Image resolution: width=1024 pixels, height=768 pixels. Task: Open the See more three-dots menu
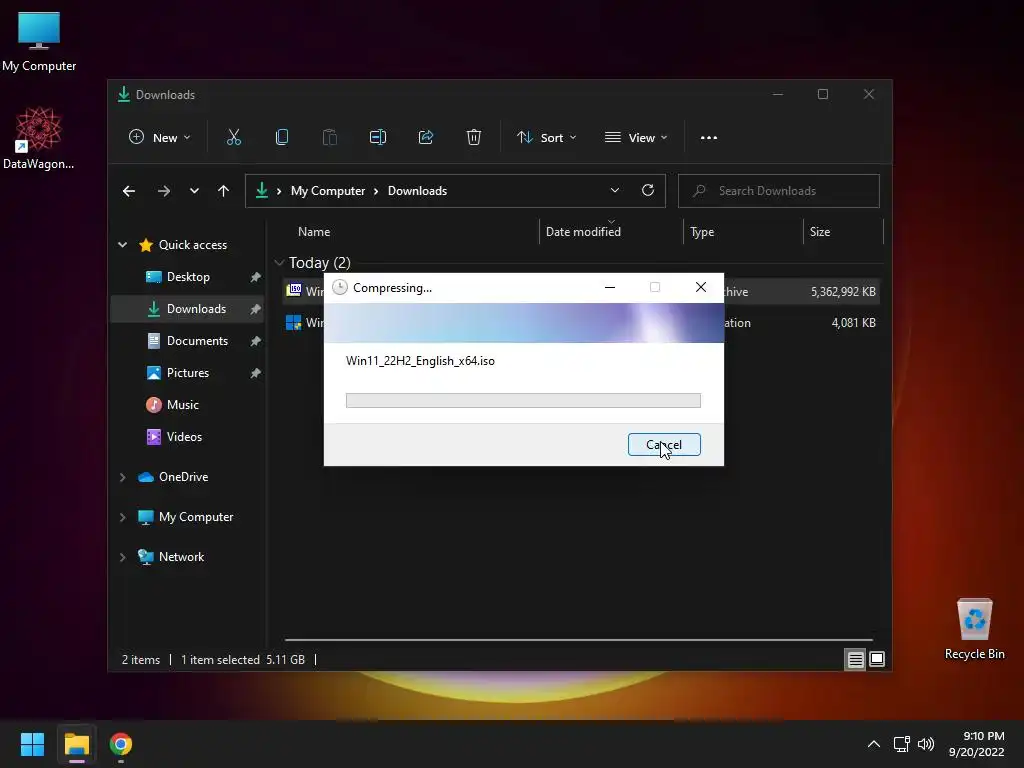tap(709, 137)
